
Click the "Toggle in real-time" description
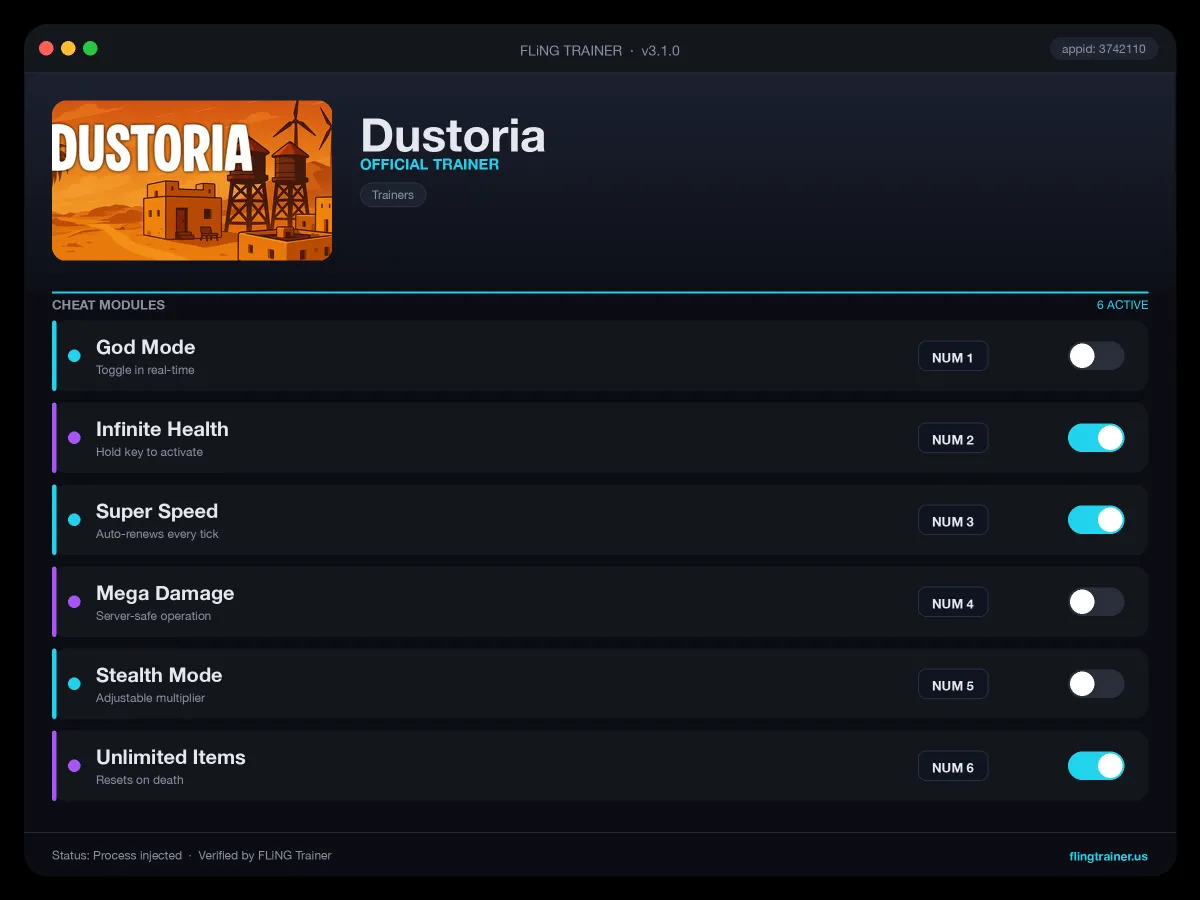tap(145, 370)
